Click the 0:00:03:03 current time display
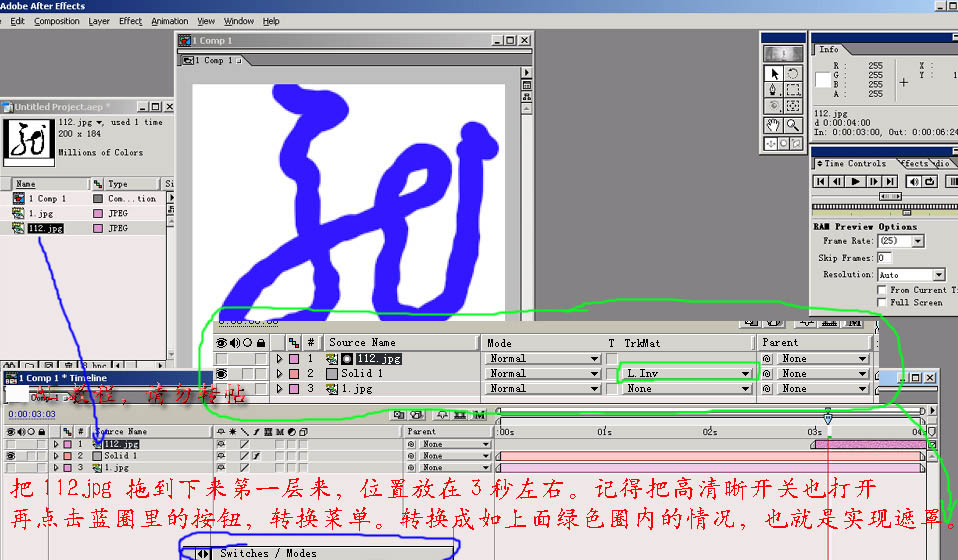The width and height of the screenshot is (958, 560). (32, 414)
